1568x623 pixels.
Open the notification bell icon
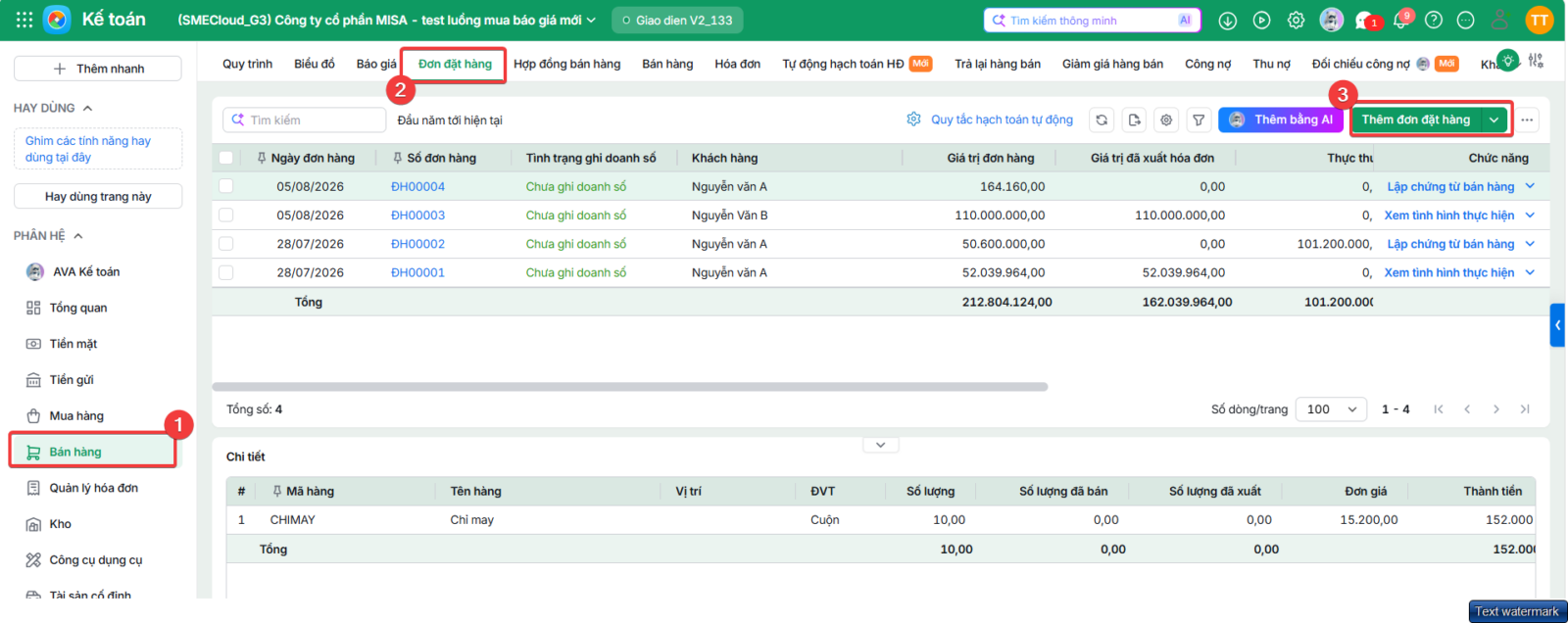point(1400,21)
